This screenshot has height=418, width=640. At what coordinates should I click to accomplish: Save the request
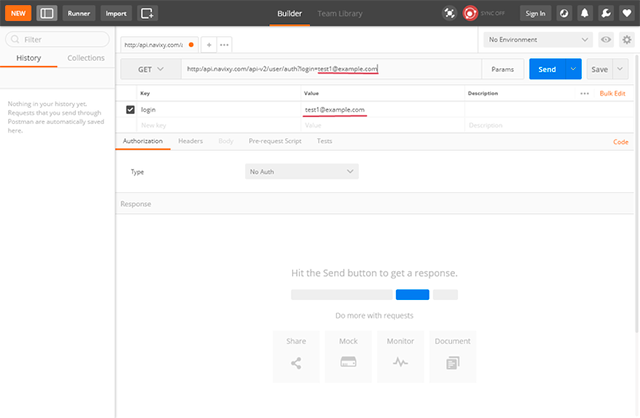point(599,69)
